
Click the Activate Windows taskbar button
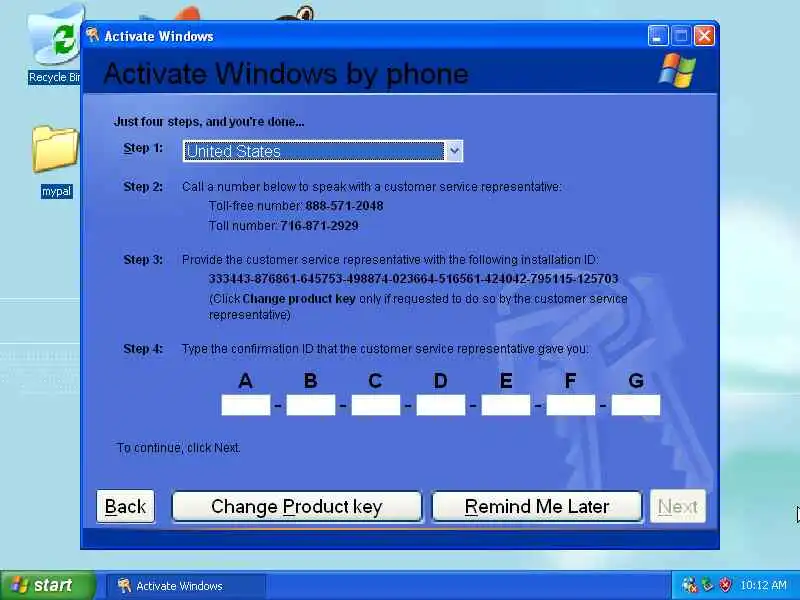click(x=186, y=586)
